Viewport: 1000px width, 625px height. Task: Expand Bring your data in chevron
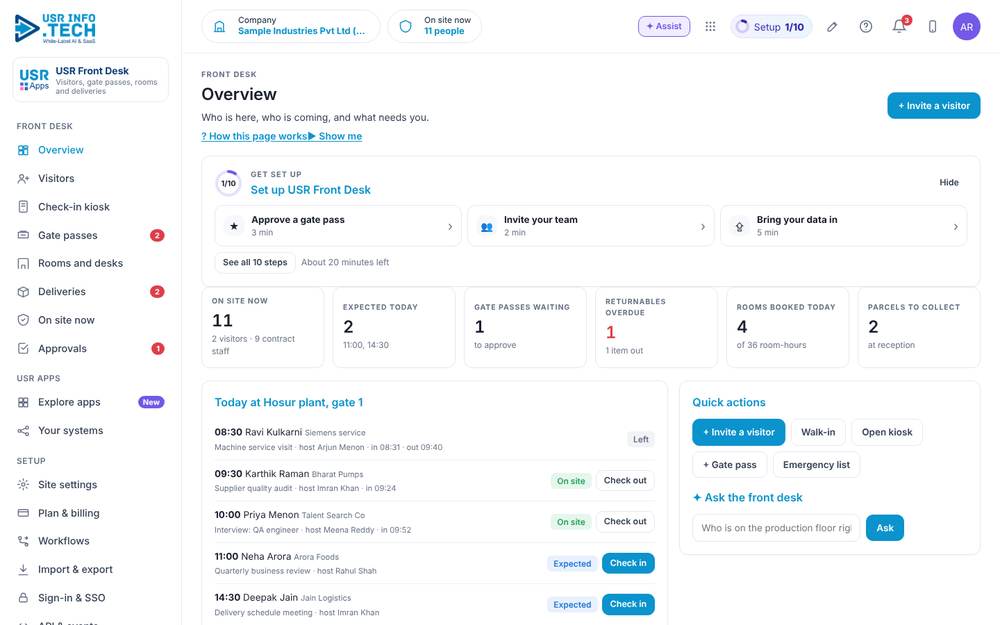955,226
